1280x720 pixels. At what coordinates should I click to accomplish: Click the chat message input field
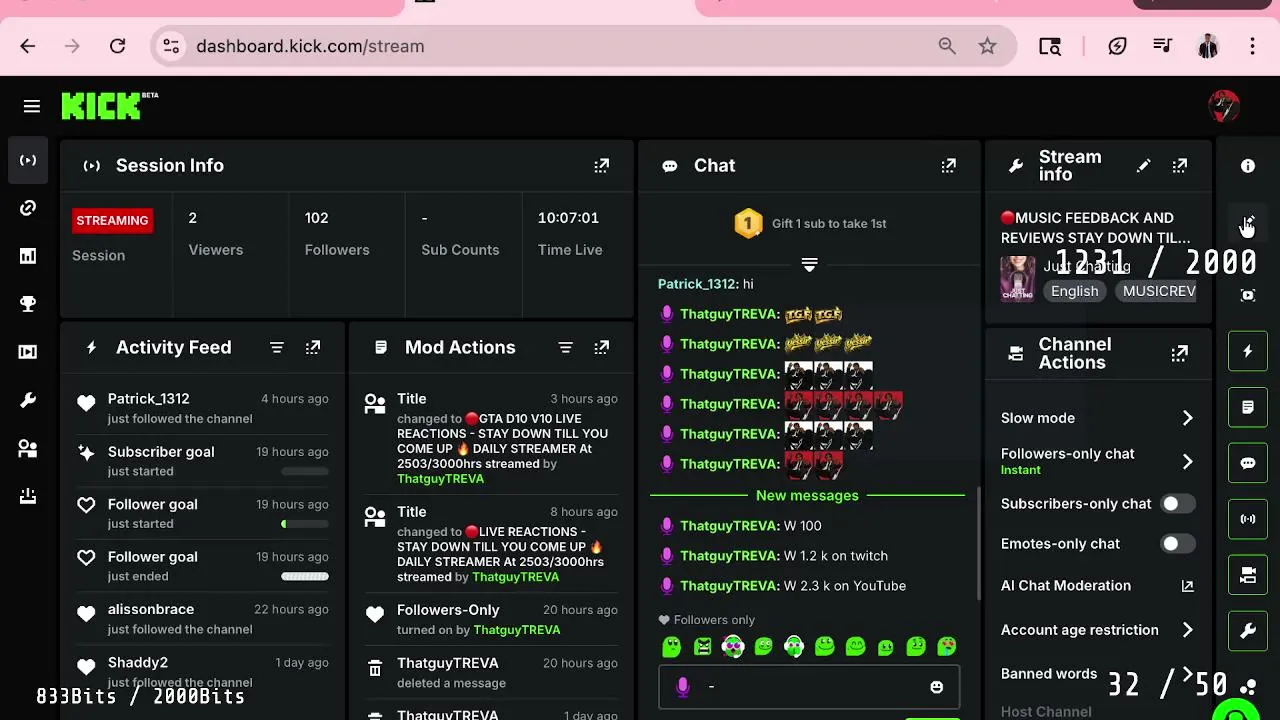tap(809, 687)
